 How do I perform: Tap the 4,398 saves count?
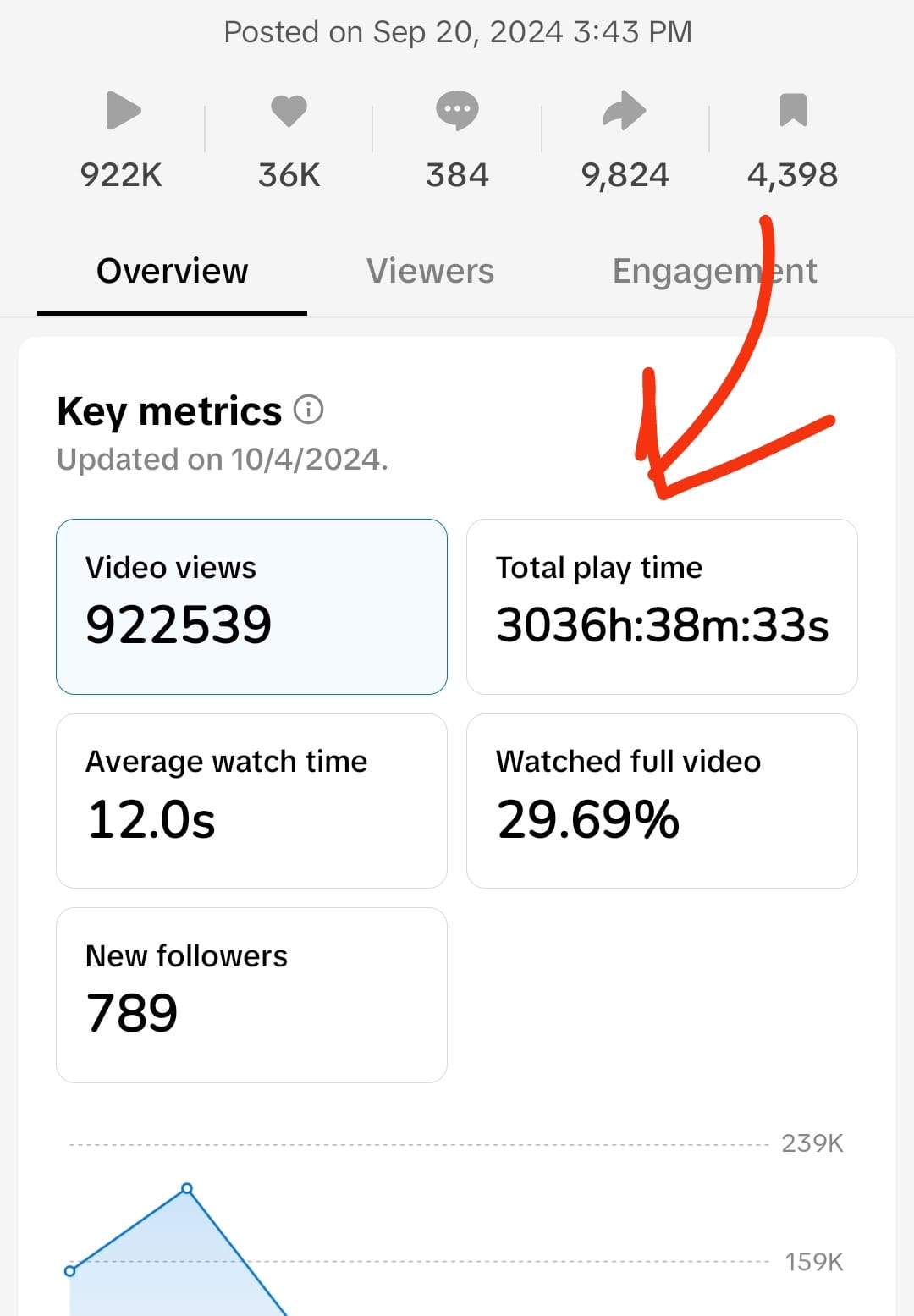click(x=792, y=175)
